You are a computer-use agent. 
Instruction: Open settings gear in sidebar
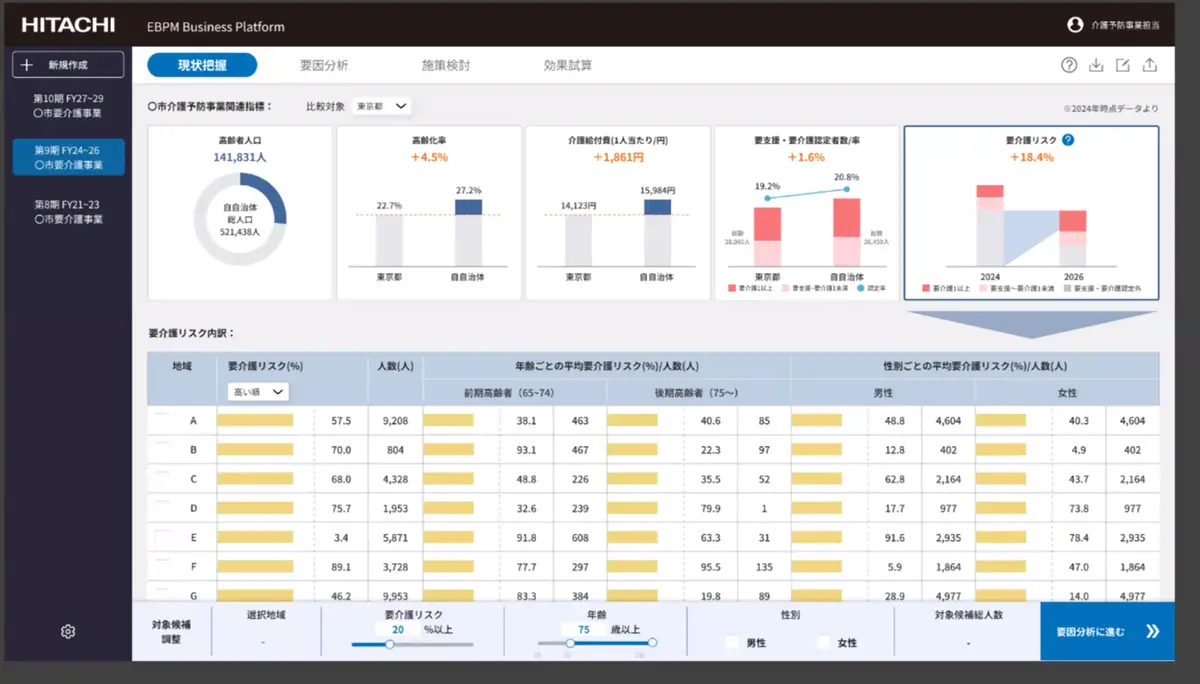[x=68, y=631]
